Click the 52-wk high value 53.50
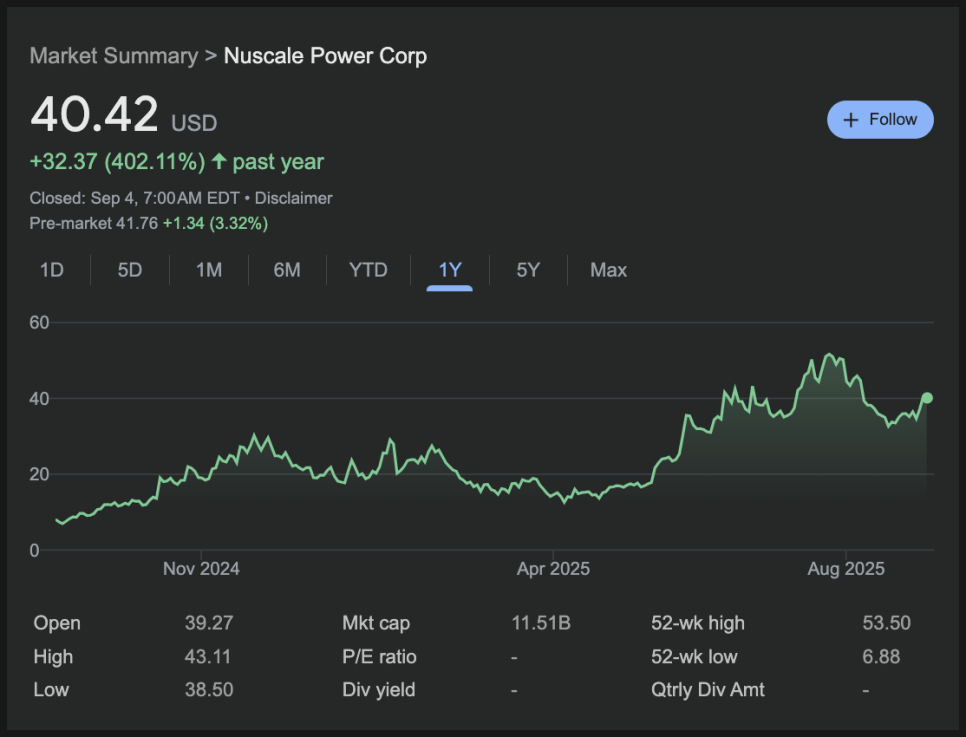Viewport: 966px width, 737px height. tap(887, 623)
